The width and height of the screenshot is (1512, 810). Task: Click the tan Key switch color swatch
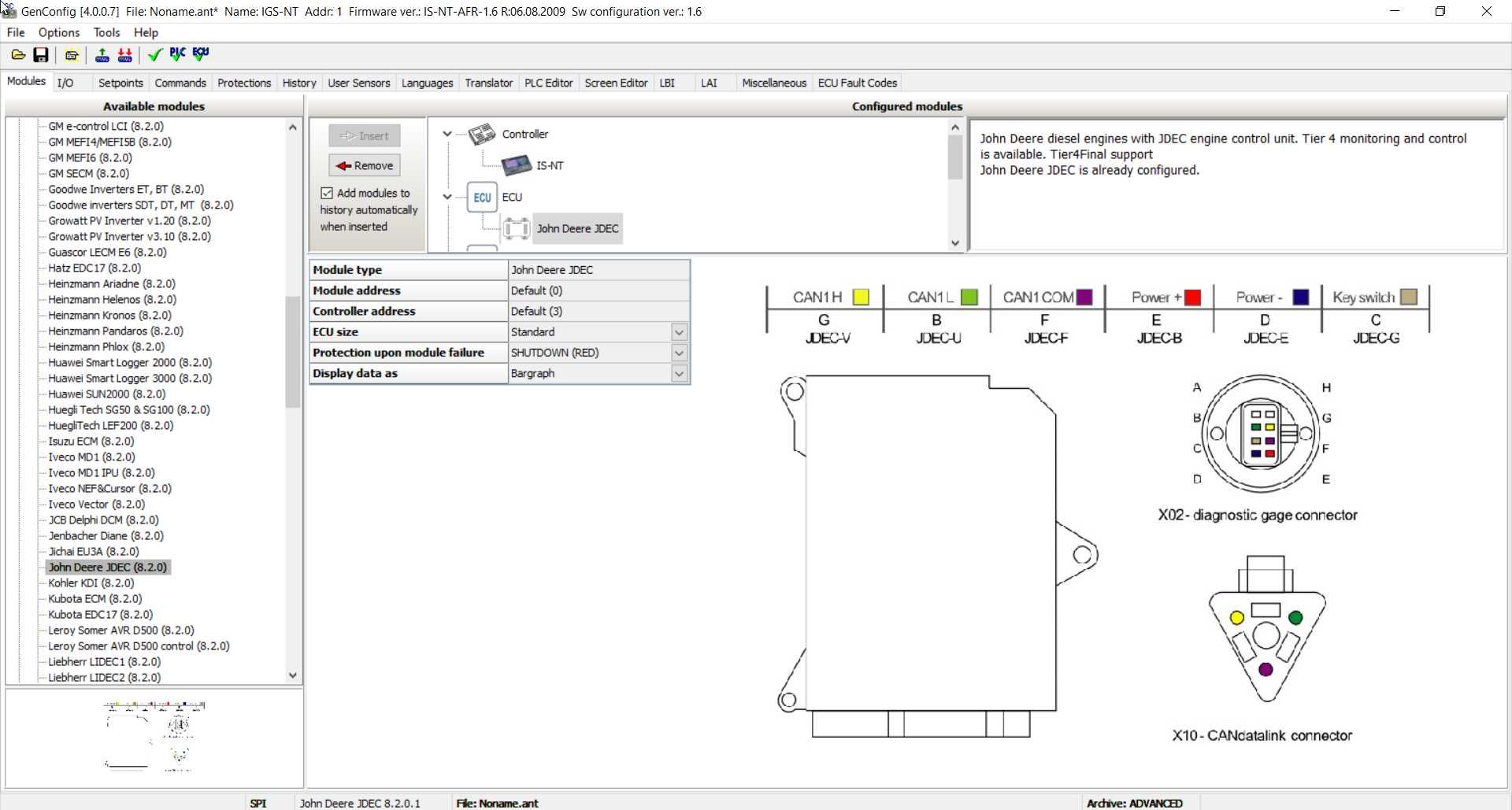[x=1410, y=298]
